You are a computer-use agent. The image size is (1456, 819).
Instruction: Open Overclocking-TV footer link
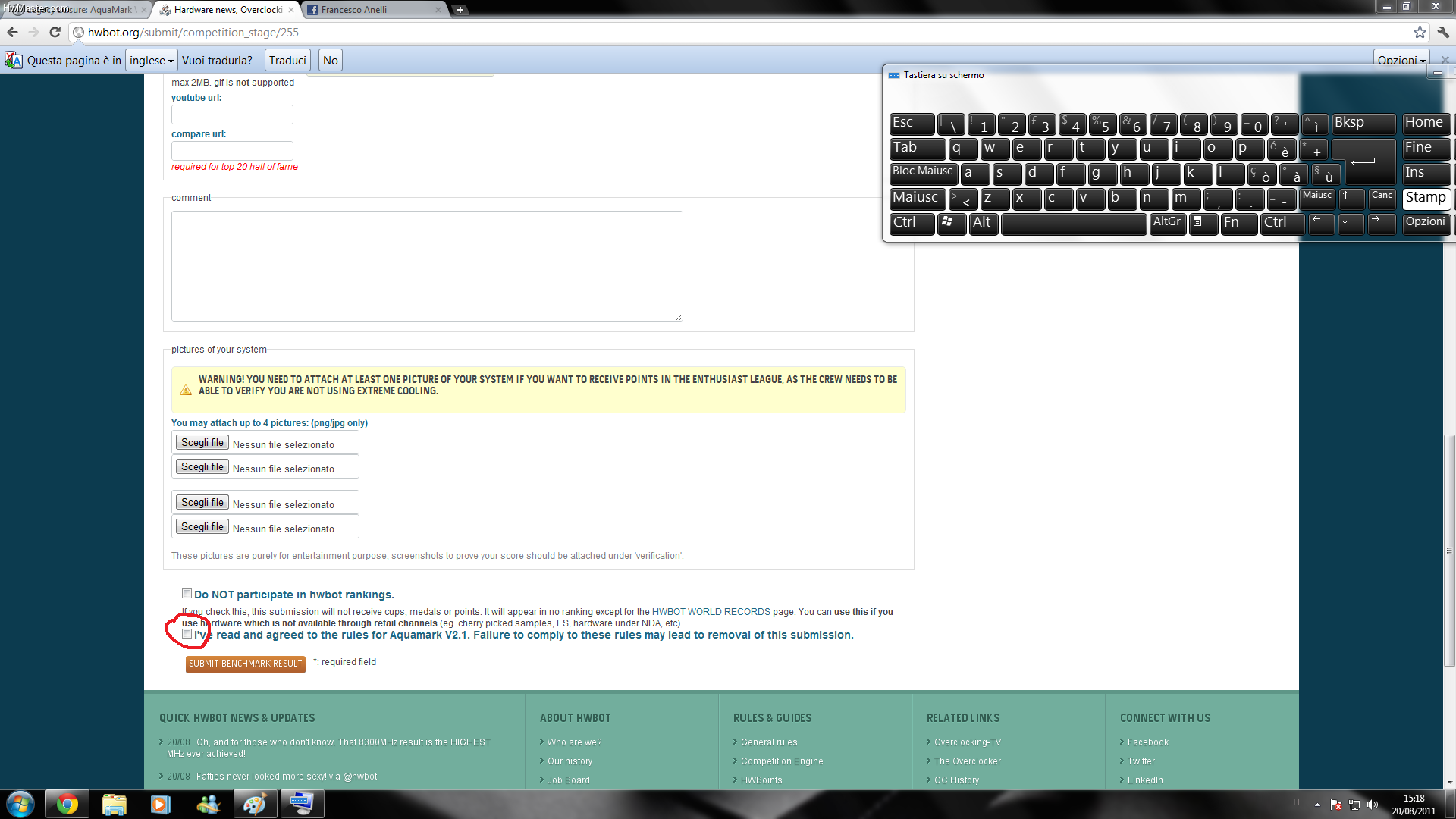tap(968, 742)
